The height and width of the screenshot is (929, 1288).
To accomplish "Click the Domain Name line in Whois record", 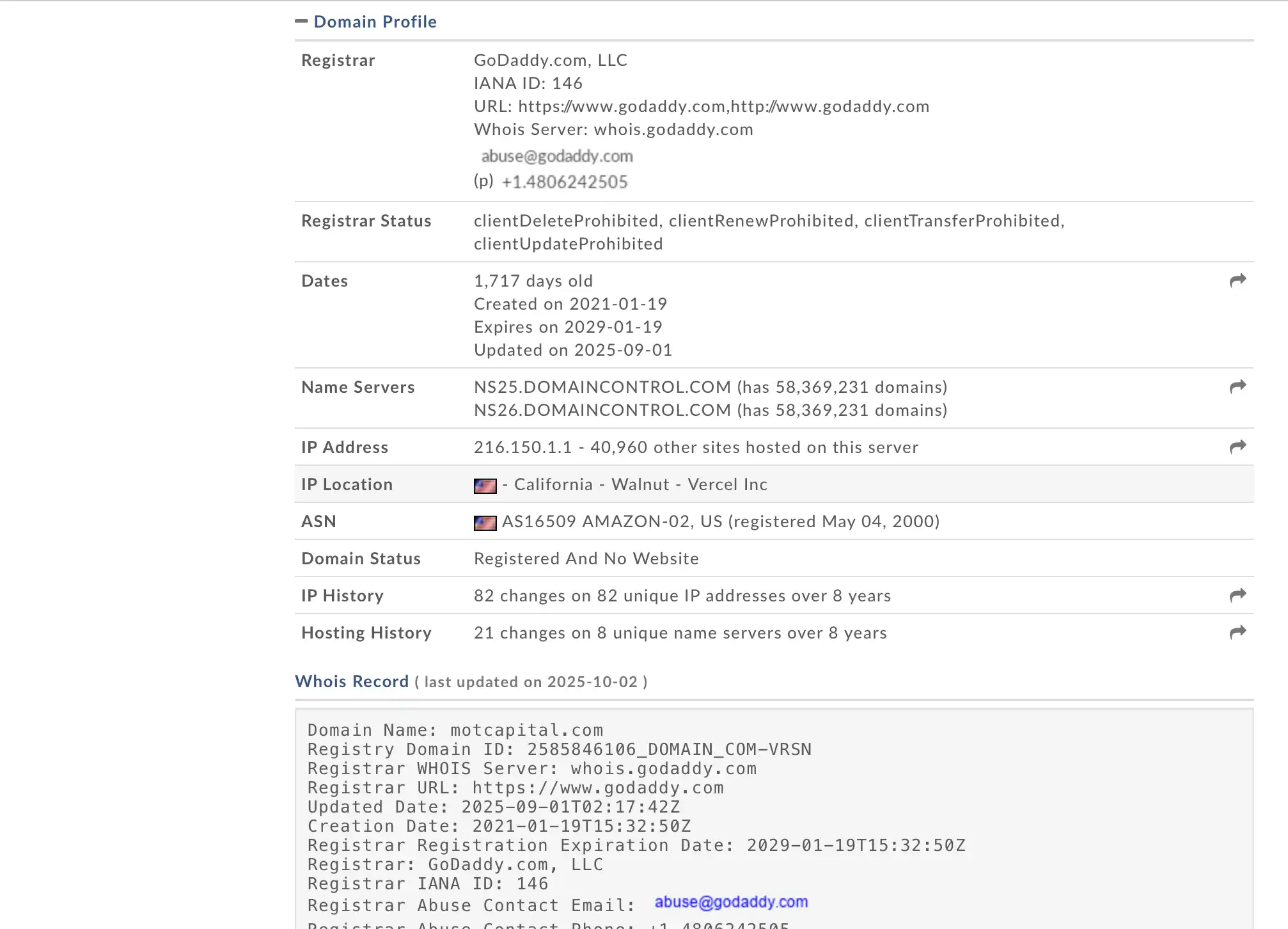I will tap(455, 730).
